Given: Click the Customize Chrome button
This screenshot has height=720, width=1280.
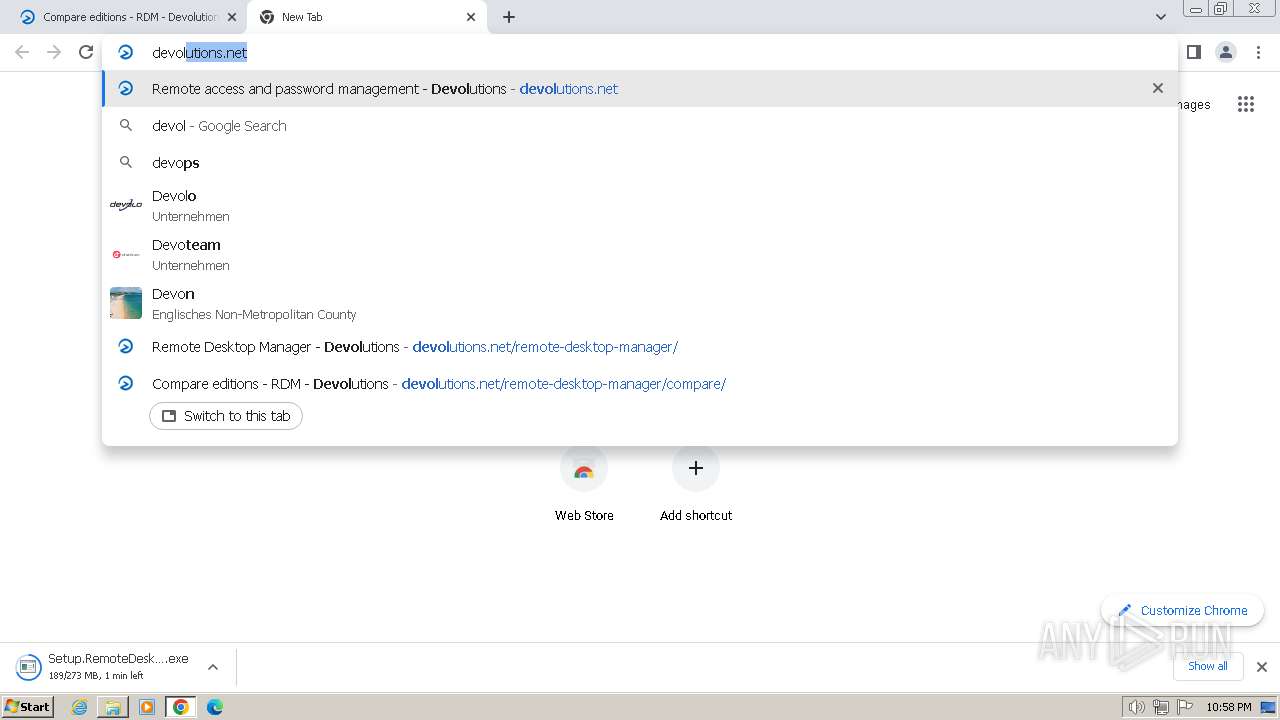Looking at the screenshot, I should [x=1183, y=610].
